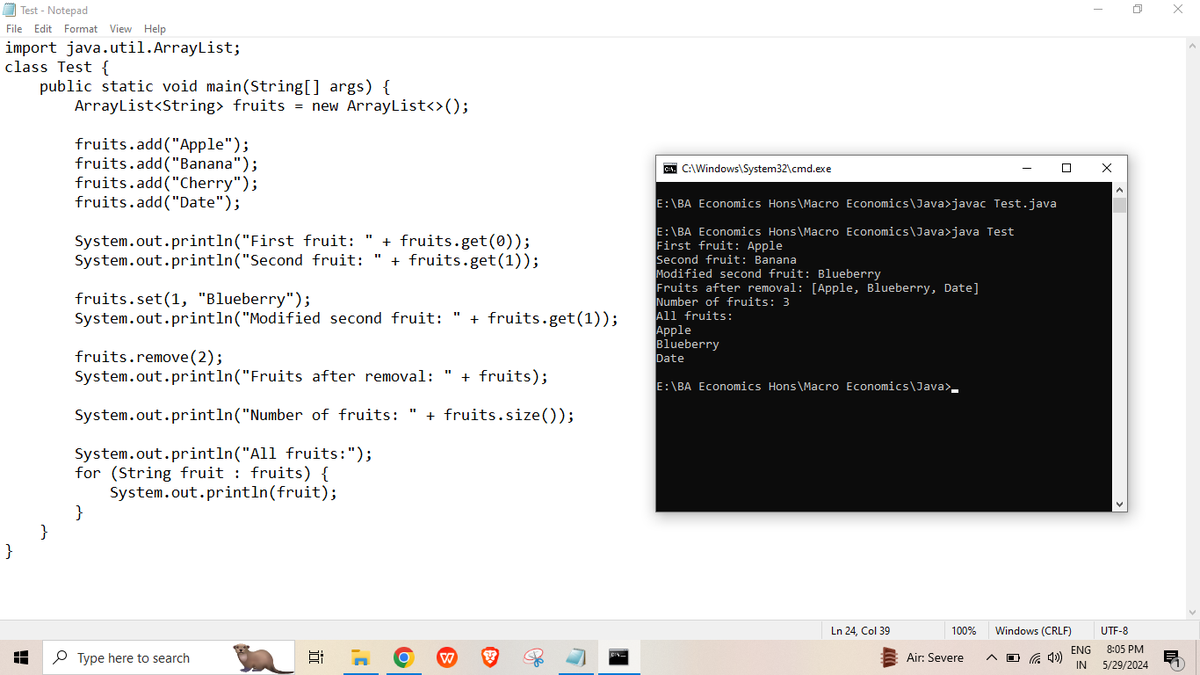The image size is (1200, 675).
Task: Click cmd window scrollbar down arrow
Action: click(x=1119, y=504)
